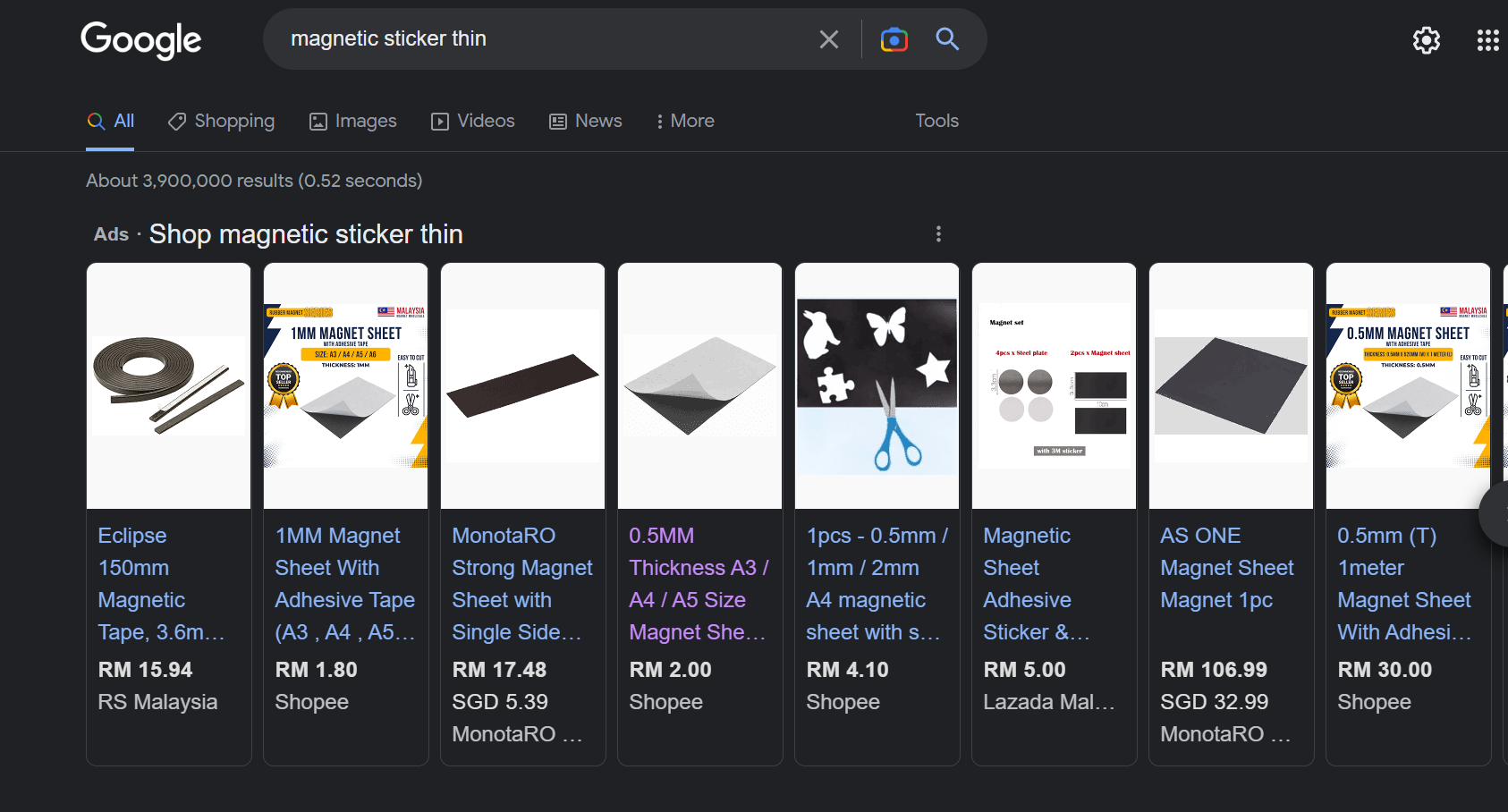Open the 1MM Magnet Sheet product image
This screenshot has height=812, width=1508.
[346, 385]
